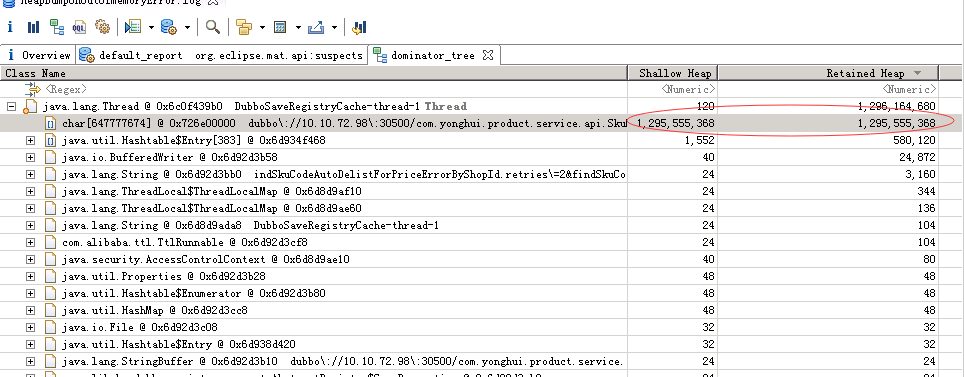The width and height of the screenshot is (964, 377).
Task: Click retained heap value 1,296,164,680
Action: pos(896,106)
